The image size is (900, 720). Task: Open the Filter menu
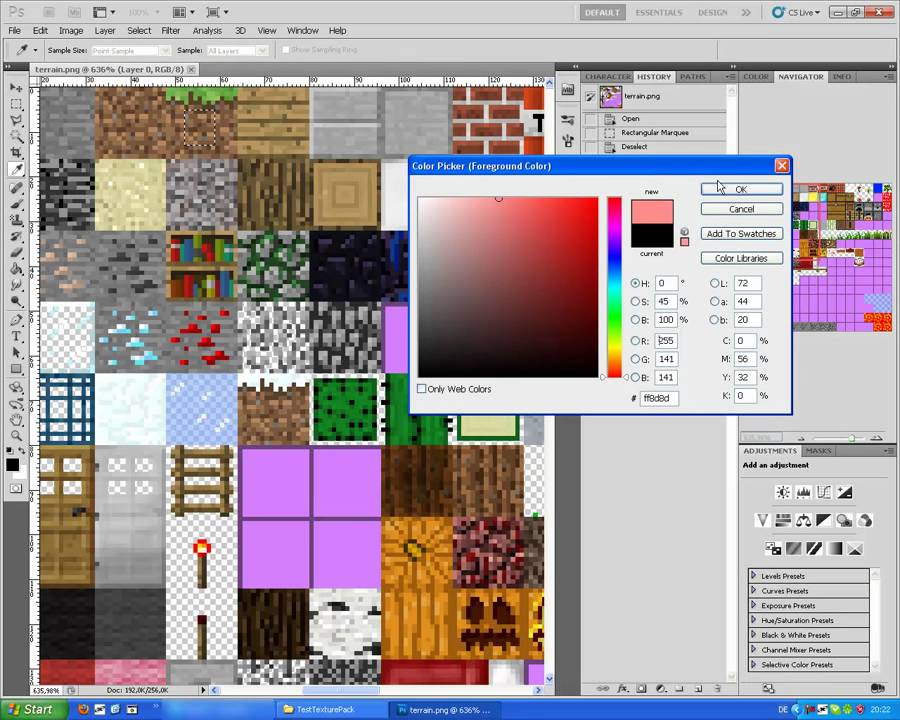(170, 30)
